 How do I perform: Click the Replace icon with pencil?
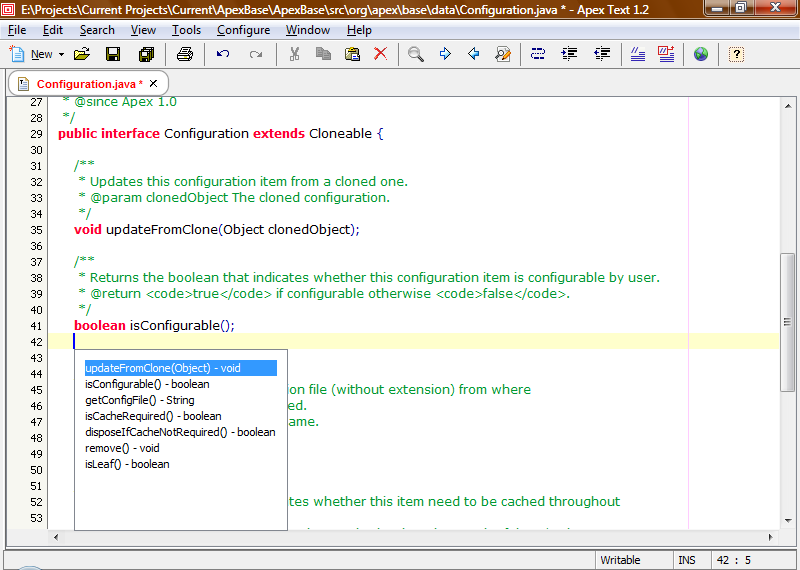tap(503, 54)
